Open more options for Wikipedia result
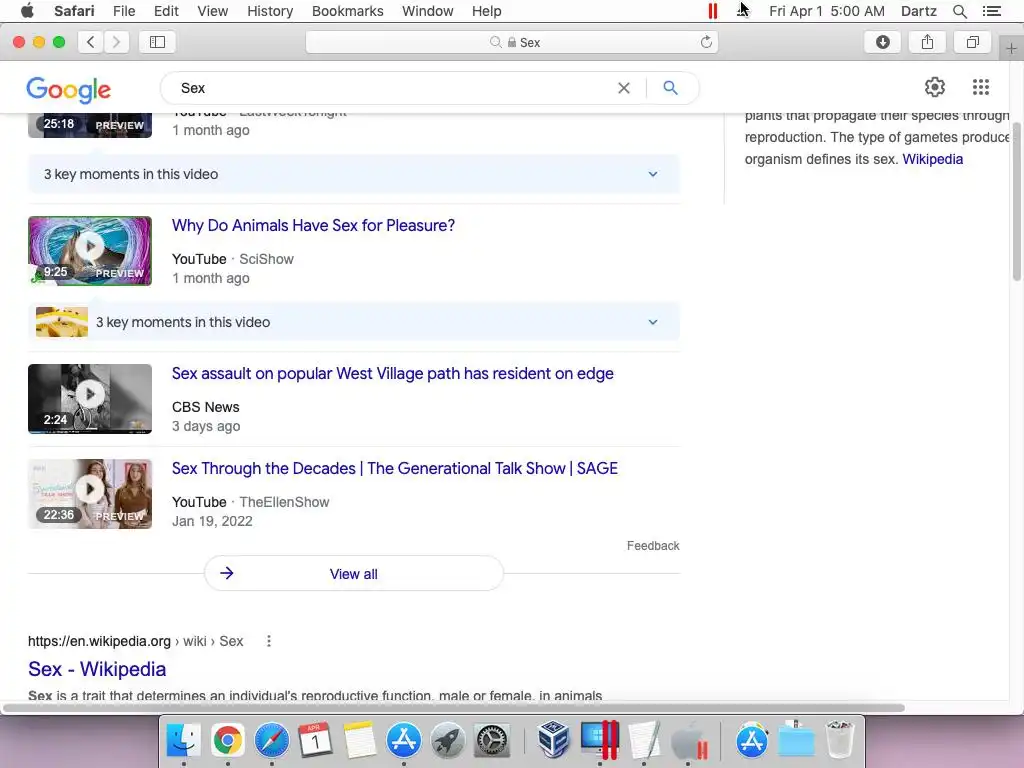The height and width of the screenshot is (768, 1024). 268,641
